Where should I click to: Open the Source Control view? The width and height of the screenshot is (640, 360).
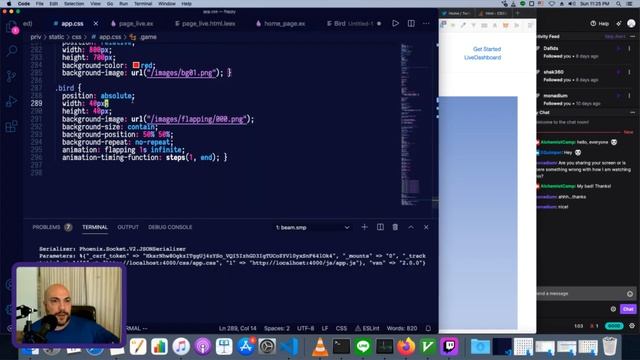(11, 76)
